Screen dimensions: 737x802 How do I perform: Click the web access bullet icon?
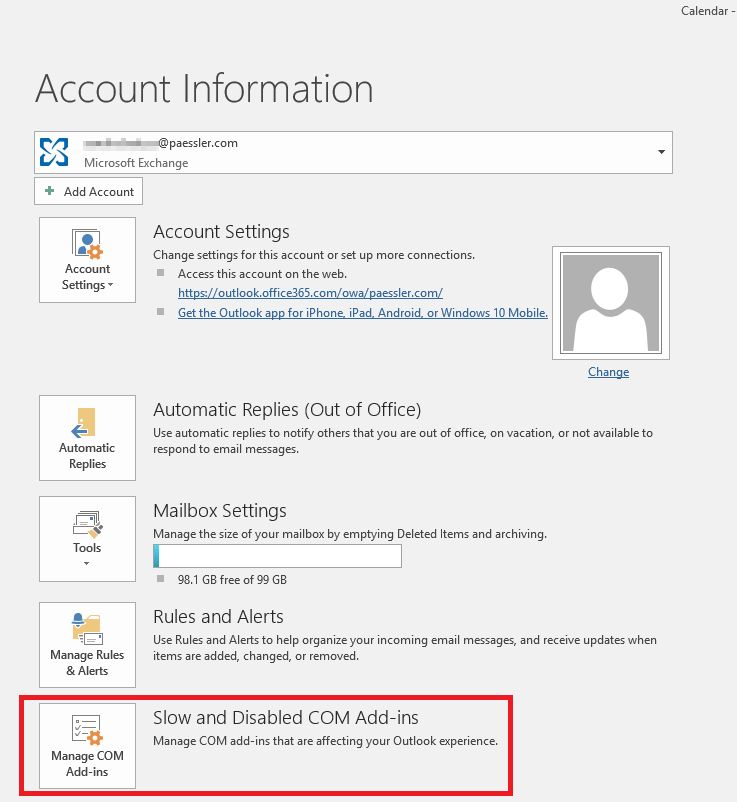point(160,274)
